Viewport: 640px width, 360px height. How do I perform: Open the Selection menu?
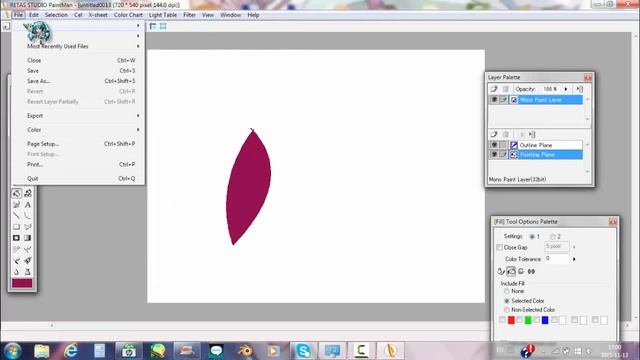(x=56, y=15)
